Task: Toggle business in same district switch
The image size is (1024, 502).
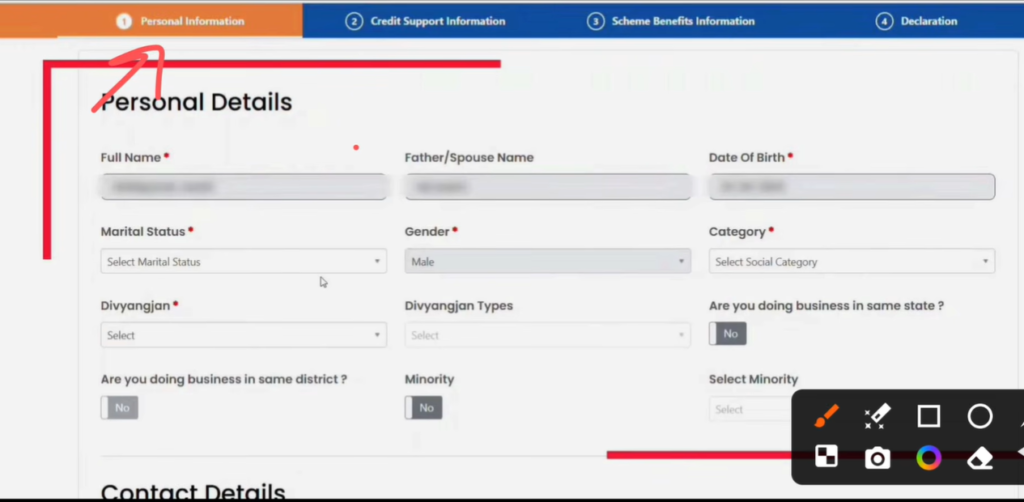Action: [x=120, y=407]
